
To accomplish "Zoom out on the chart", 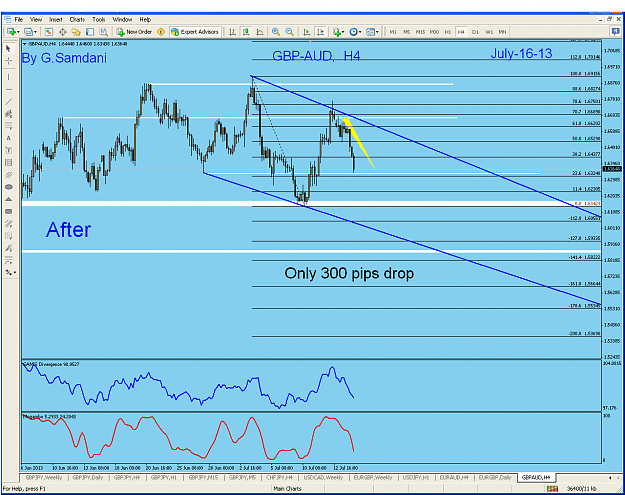I will point(289,32).
